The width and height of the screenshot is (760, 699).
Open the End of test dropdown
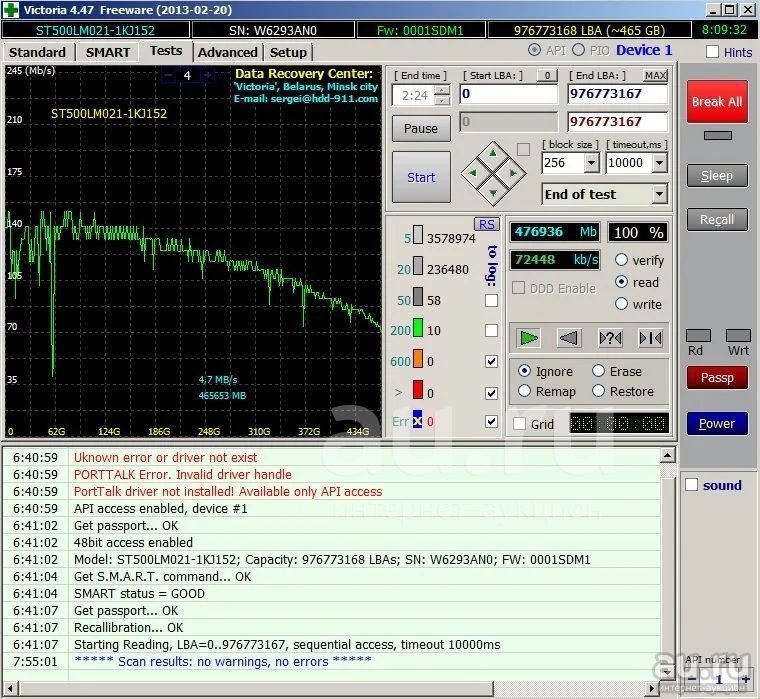pos(659,194)
